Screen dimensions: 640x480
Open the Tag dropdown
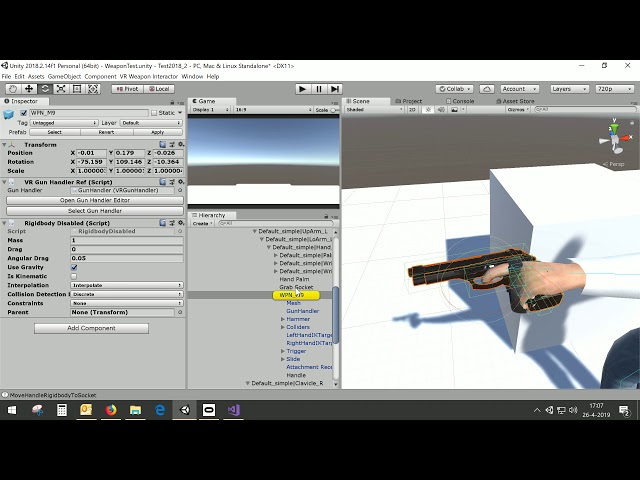[x=64, y=122]
